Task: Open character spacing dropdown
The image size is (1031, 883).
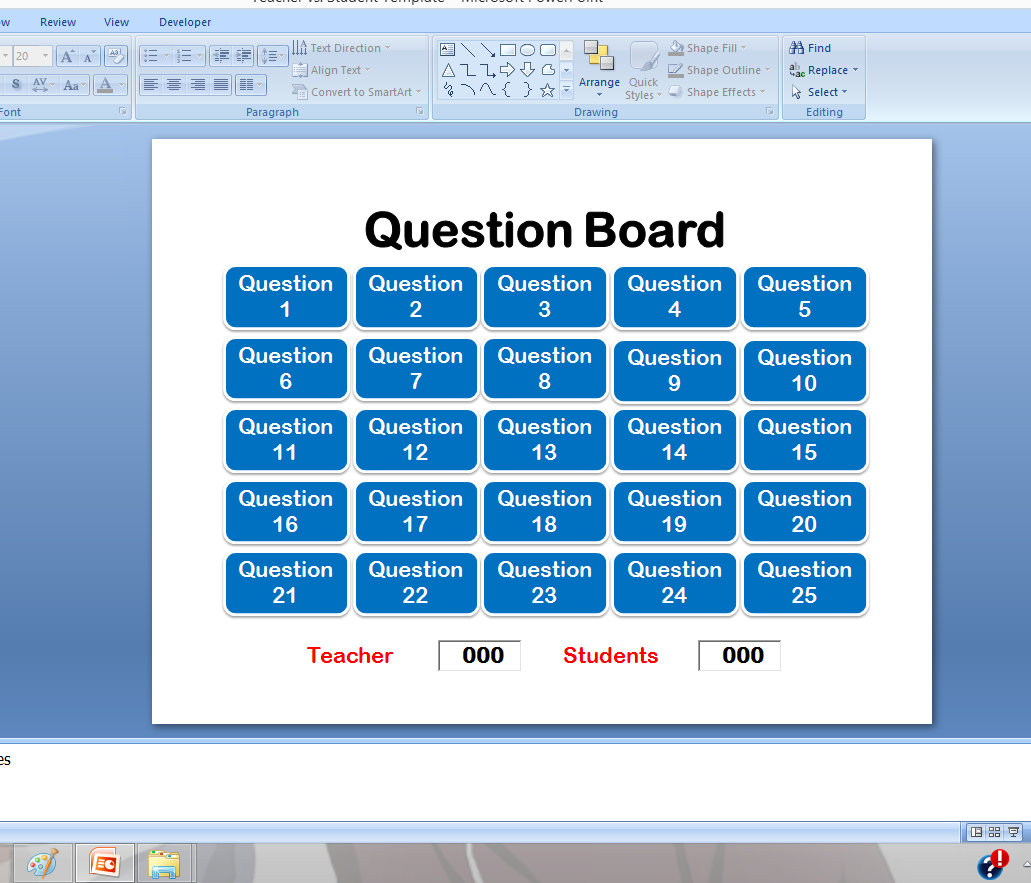Action: (x=43, y=84)
